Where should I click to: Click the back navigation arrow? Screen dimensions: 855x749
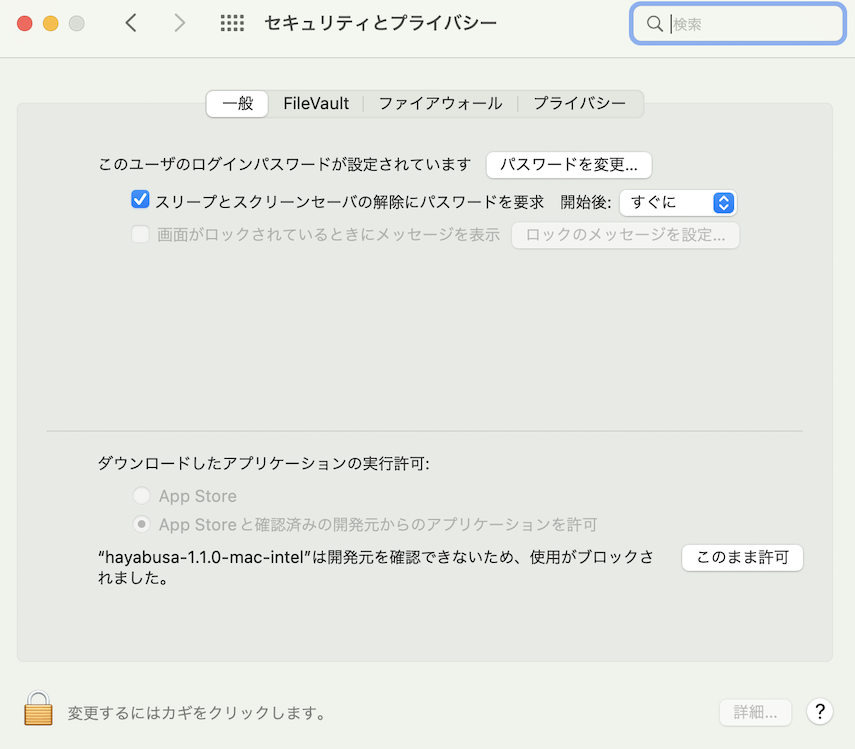131,22
